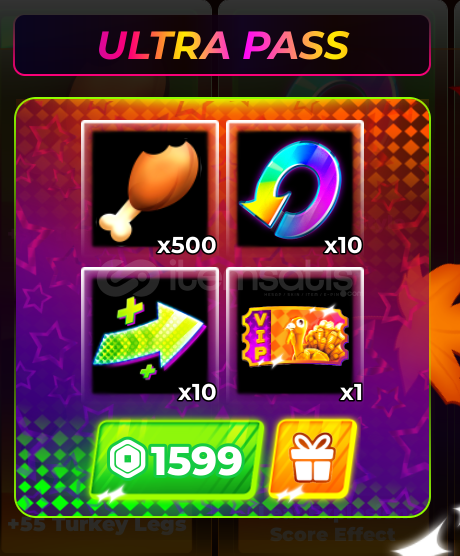Click the turkey picture on the ticket

click(312, 336)
